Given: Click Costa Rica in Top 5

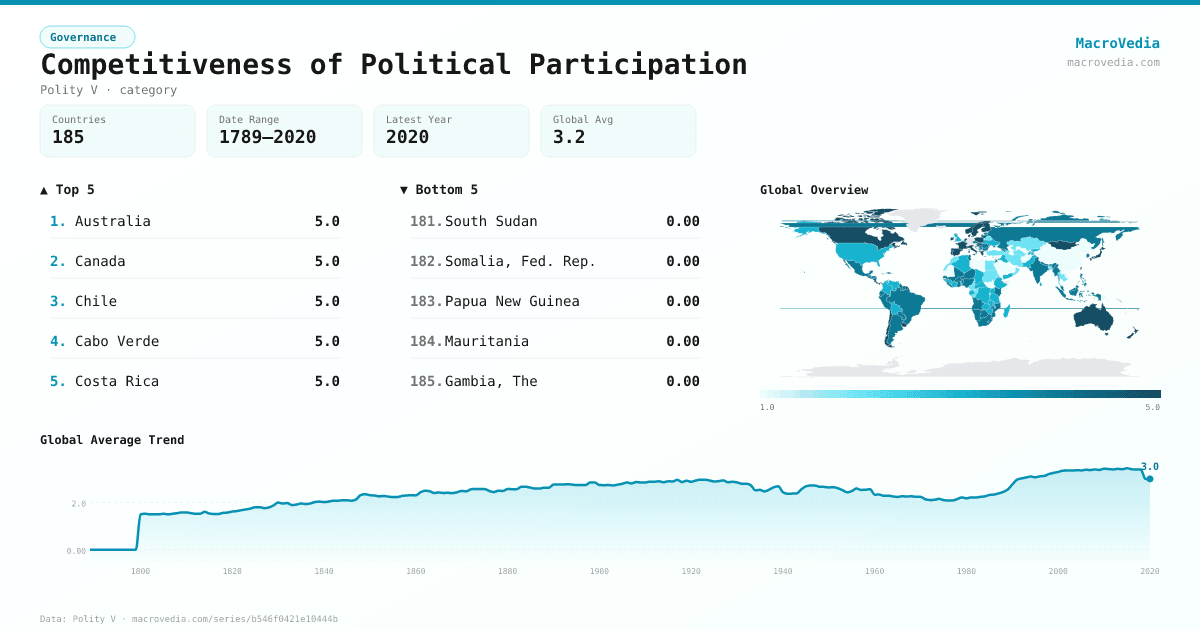Looking at the screenshot, I should pyautogui.click(x=117, y=381).
